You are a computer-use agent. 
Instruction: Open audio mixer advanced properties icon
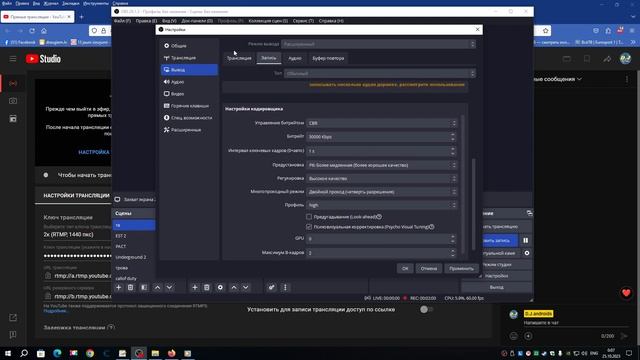(271, 287)
